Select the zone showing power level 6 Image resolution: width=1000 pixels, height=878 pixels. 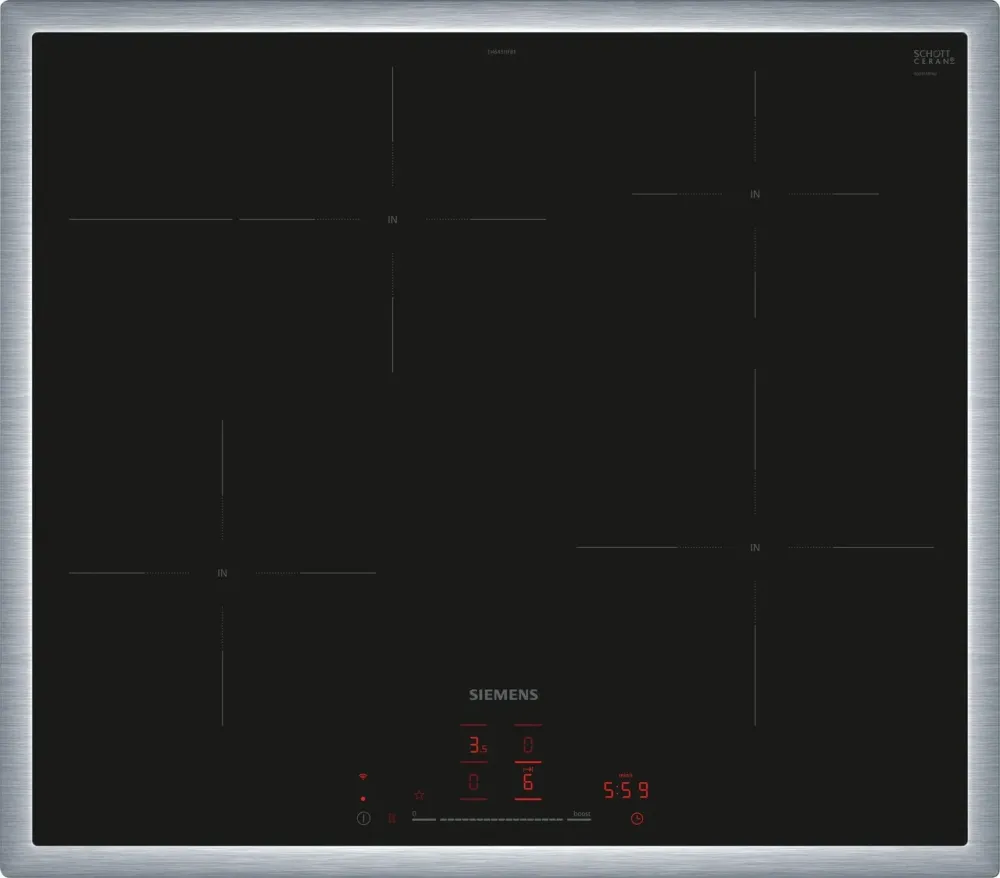tap(528, 782)
